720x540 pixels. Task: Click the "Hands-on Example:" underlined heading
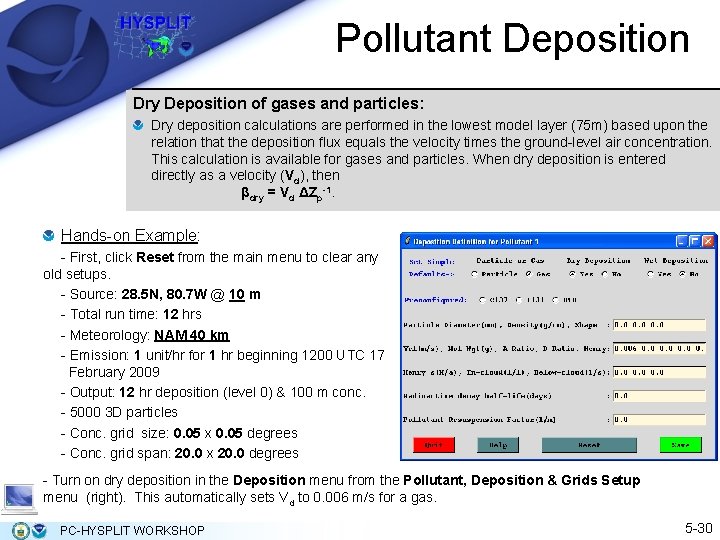(x=130, y=236)
